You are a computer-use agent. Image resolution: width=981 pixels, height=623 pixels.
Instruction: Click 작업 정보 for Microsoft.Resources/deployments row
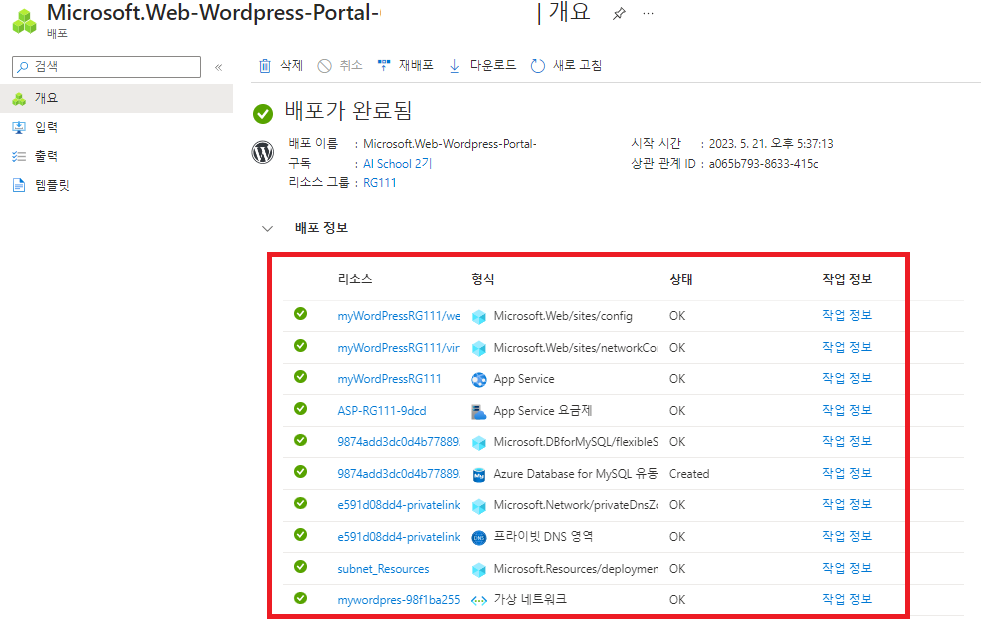pos(846,568)
